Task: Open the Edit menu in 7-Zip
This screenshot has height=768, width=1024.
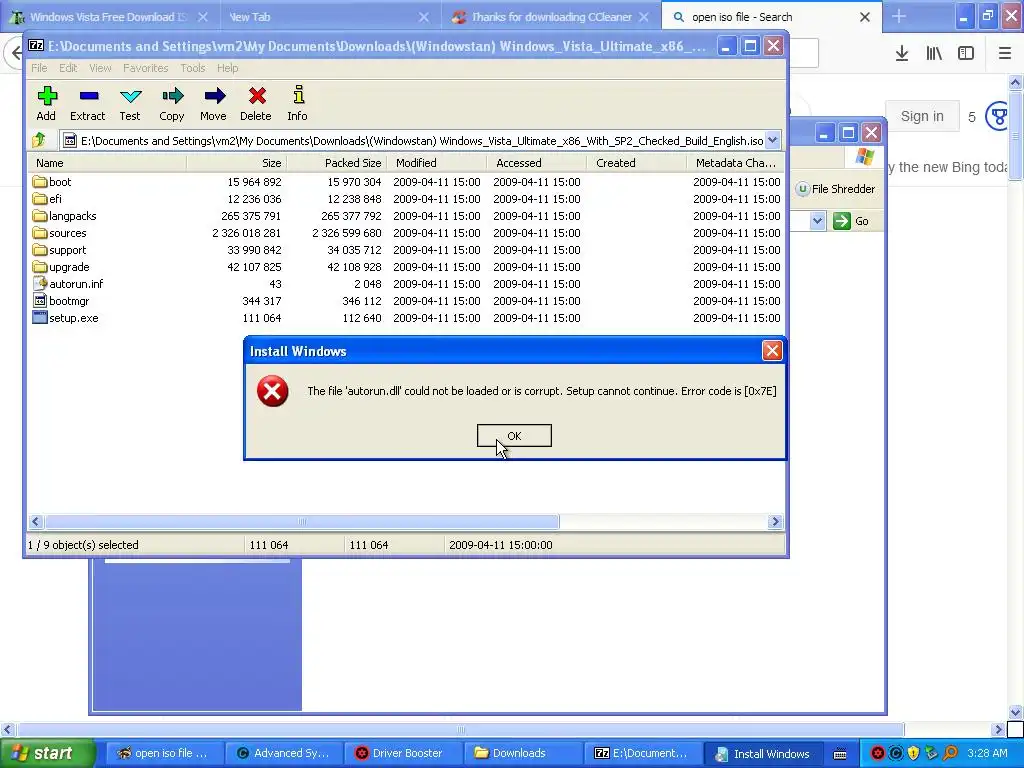Action: [68, 68]
